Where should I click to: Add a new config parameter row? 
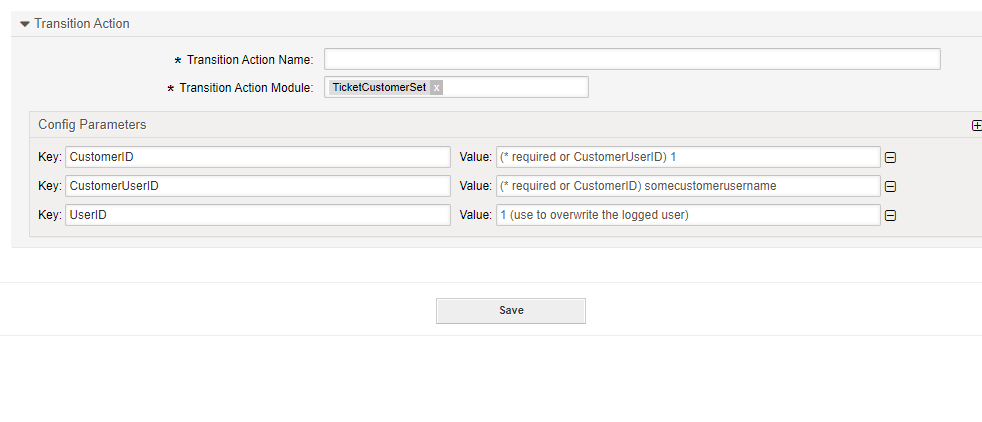pyautogui.click(x=976, y=125)
